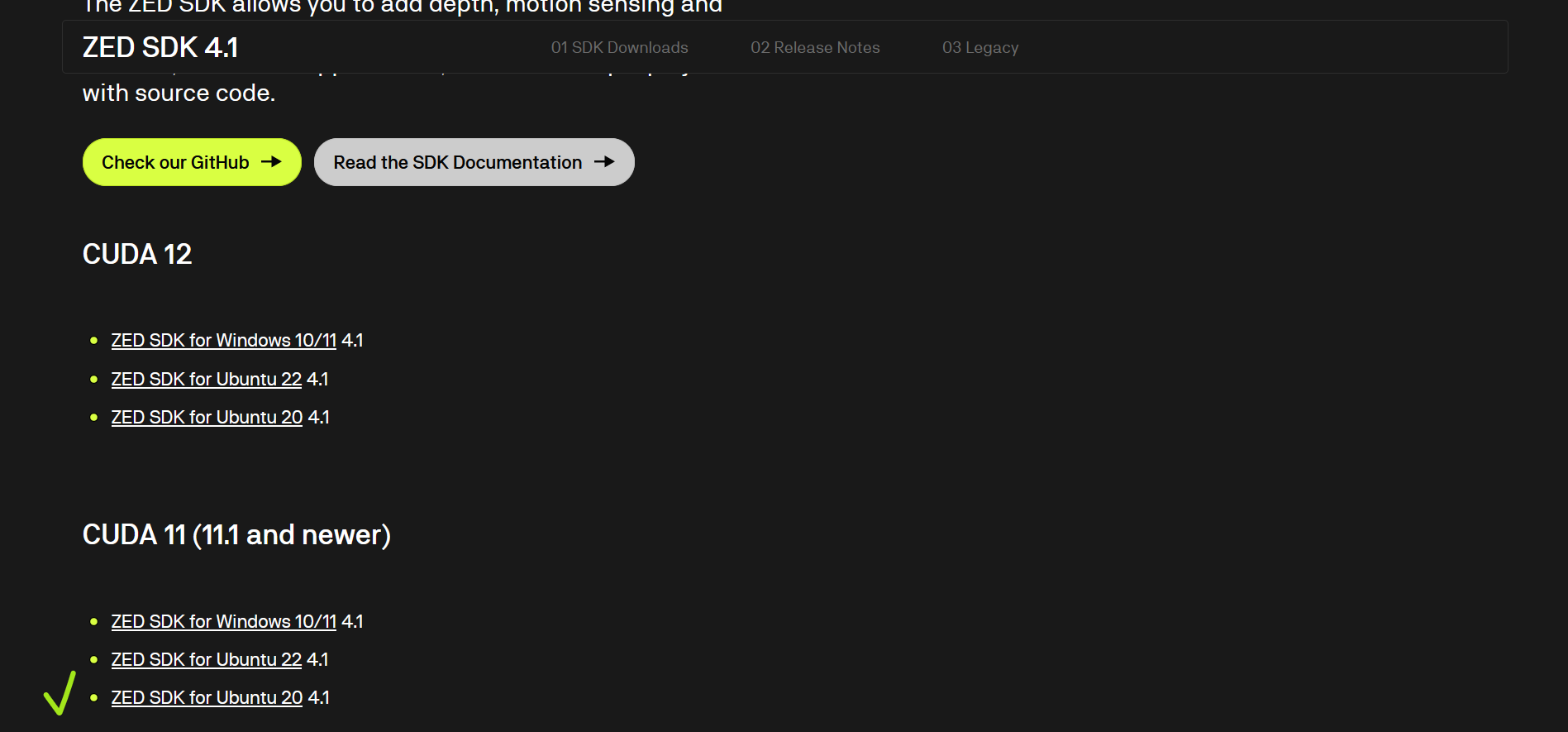
Task: Download ZED SDK for Ubuntu 20 under CUDA 12
Action: pos(207,418)
